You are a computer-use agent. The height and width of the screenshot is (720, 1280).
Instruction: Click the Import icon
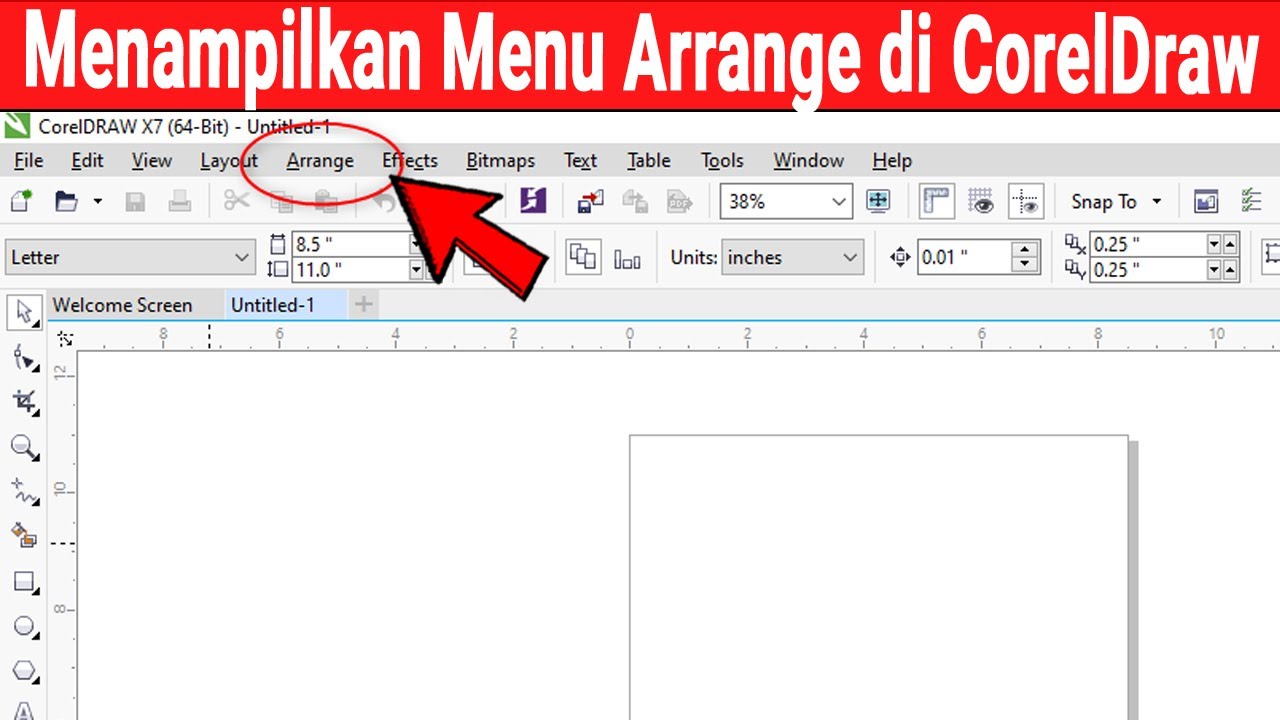tap(591, 201)
